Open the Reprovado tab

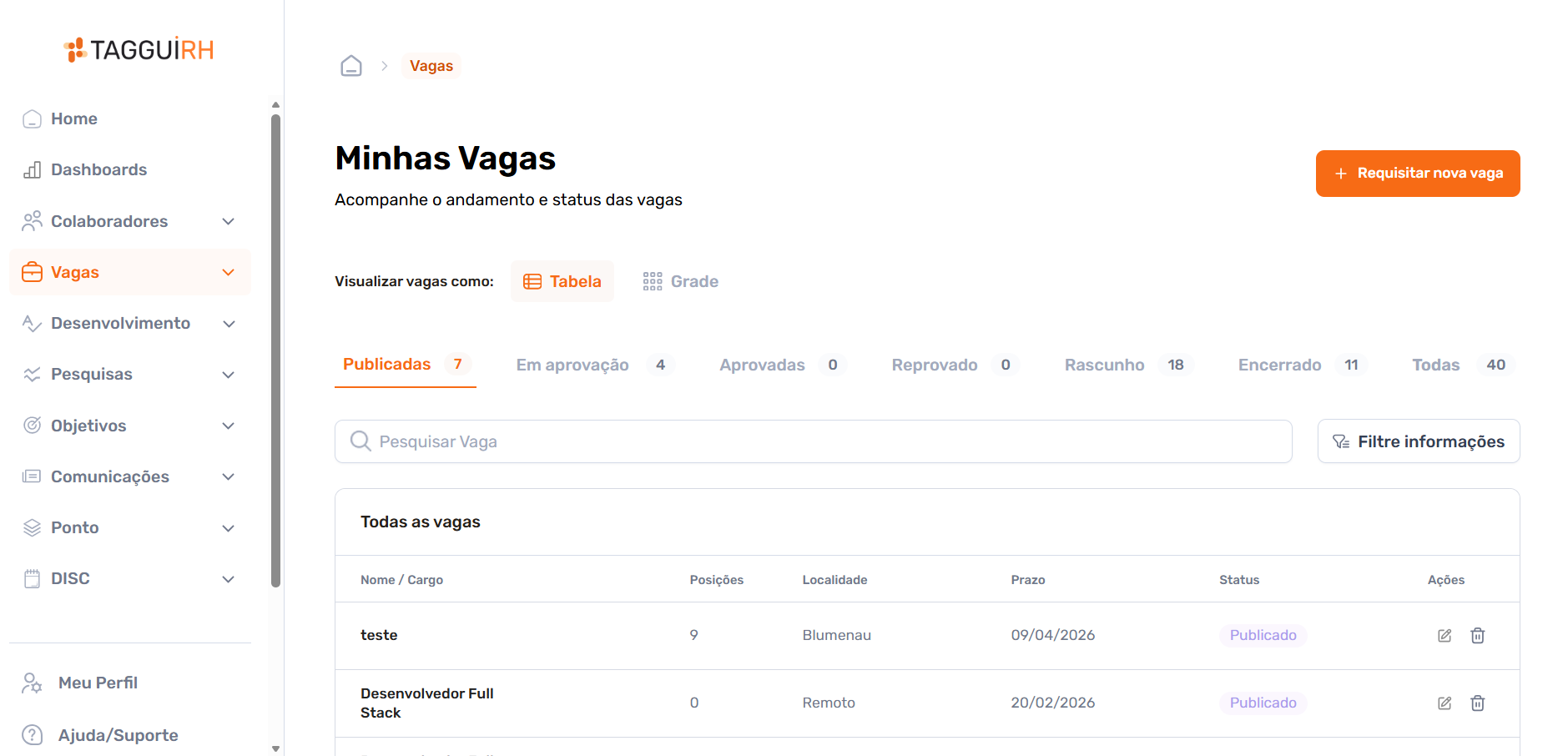pos(955,365)
